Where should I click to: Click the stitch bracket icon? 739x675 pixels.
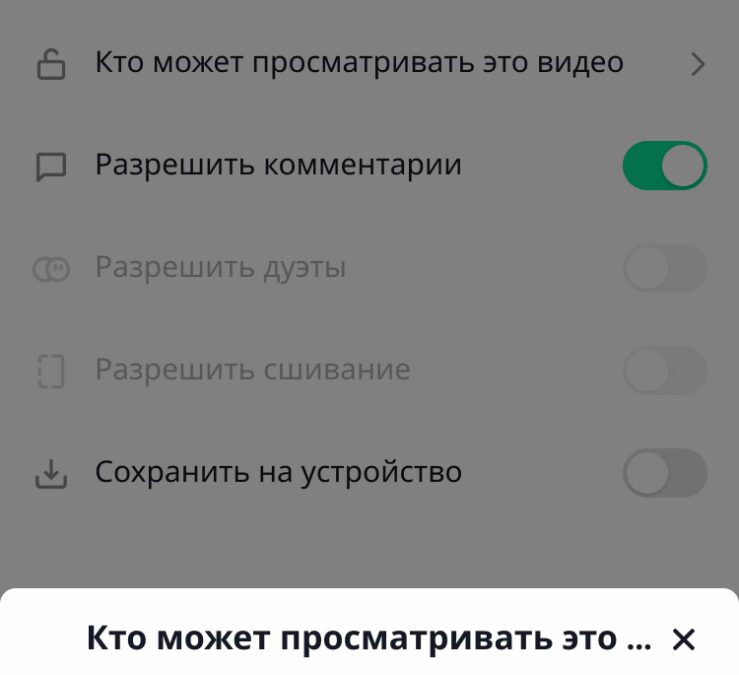pos(50,372)
